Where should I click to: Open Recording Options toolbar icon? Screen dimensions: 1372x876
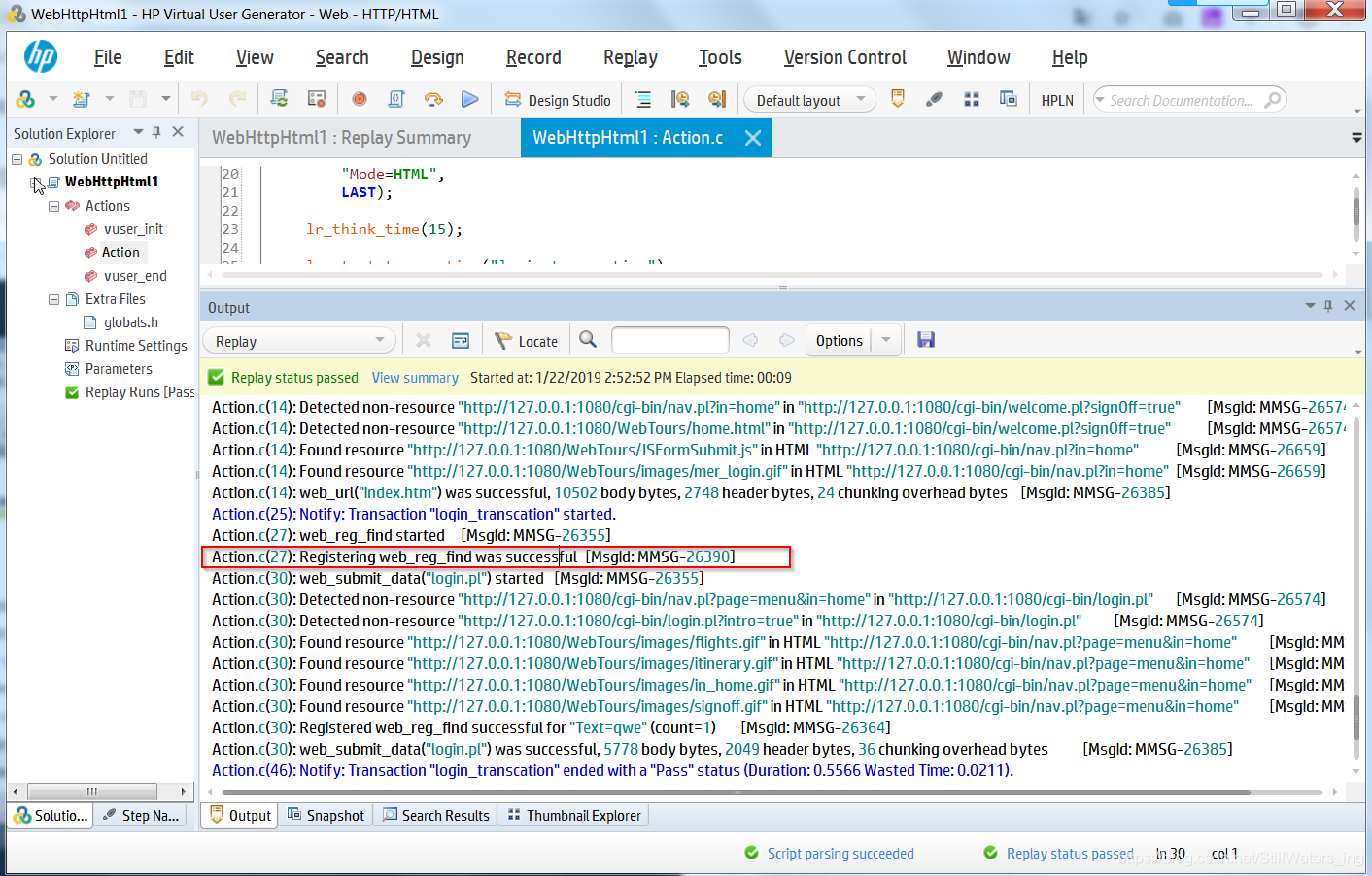[316, 99]
